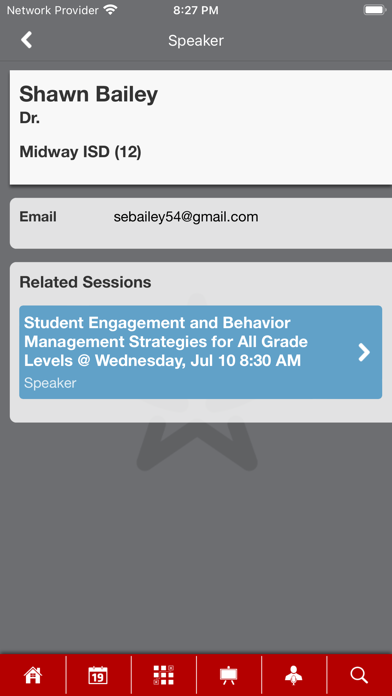Tap the Related Sessions heading

(85, 282)
